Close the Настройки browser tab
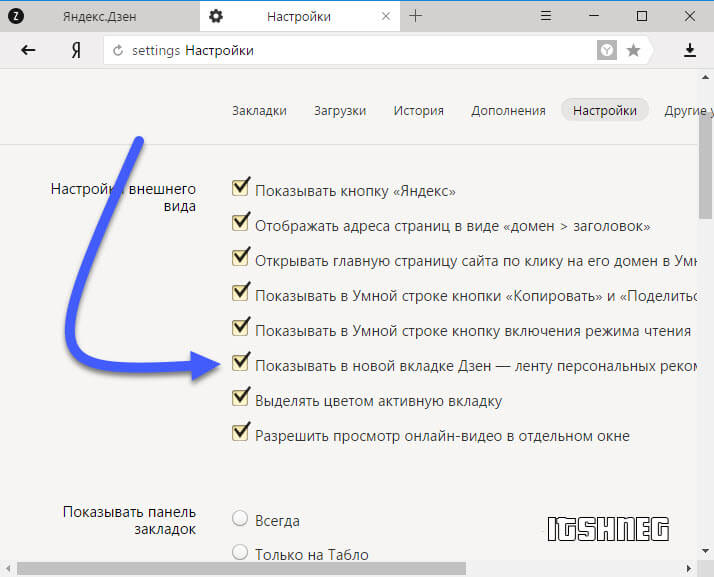The width and height of the screenshot is (714, 577). coord(386,16)
